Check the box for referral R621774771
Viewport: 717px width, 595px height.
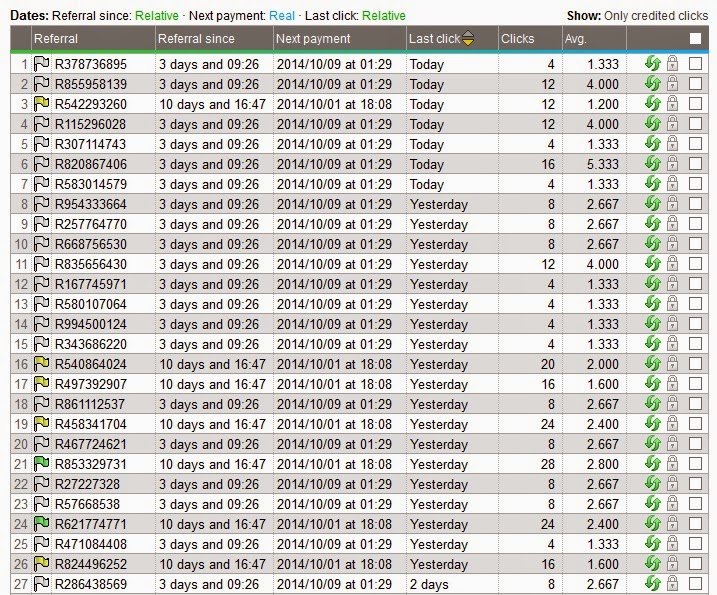[695, 523]
